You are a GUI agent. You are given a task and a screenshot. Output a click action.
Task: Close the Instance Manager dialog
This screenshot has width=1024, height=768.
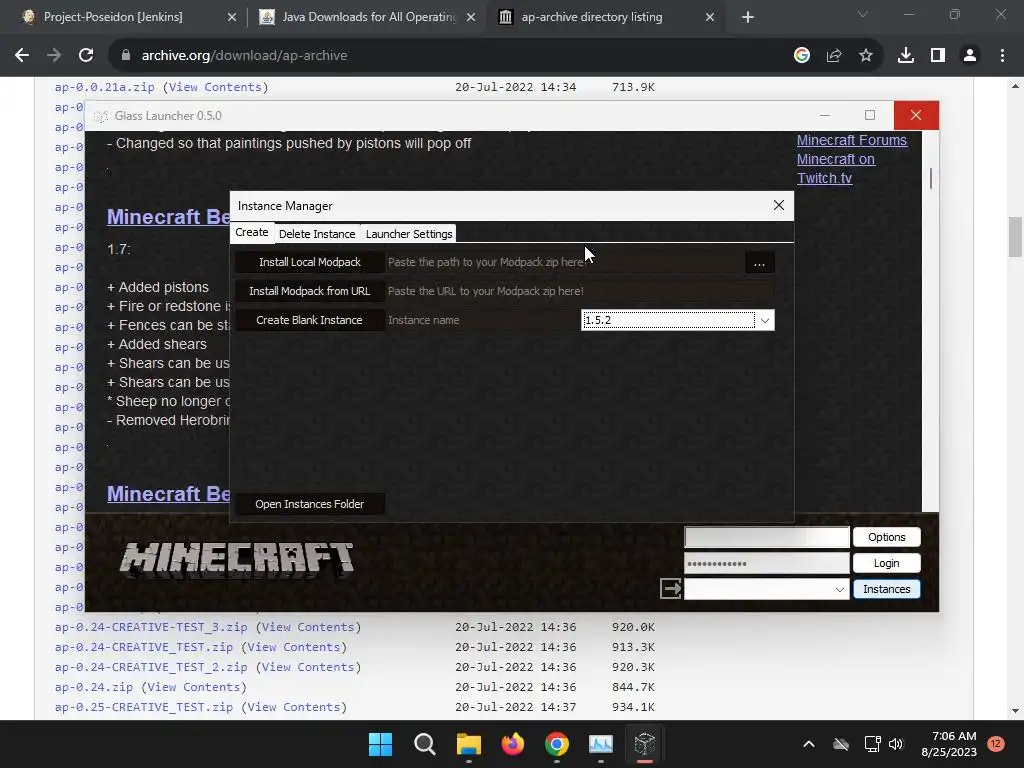click(x=778, y=206)
